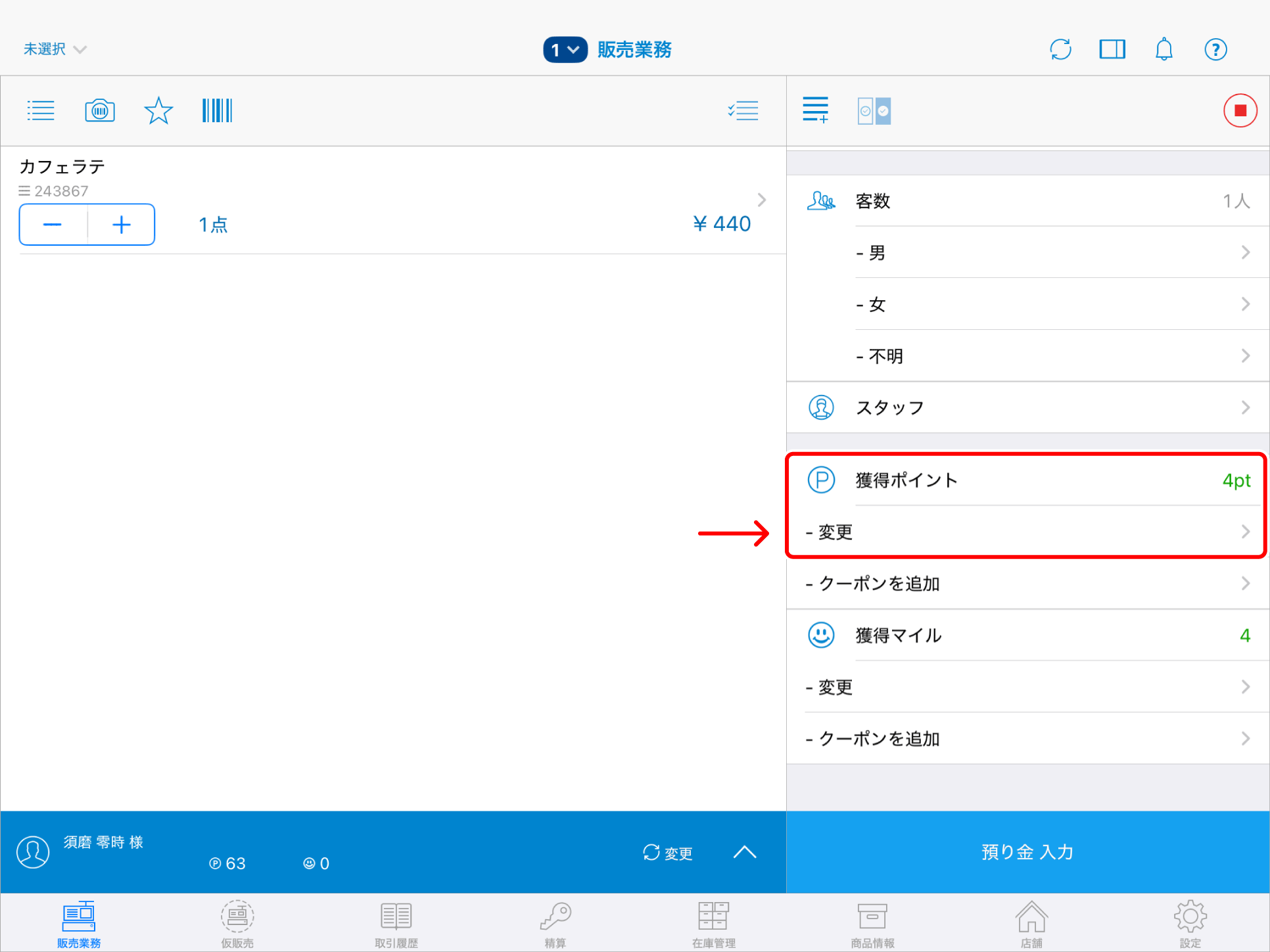Open 変更 under 獲得ポイント

[x=1027, y=532]
